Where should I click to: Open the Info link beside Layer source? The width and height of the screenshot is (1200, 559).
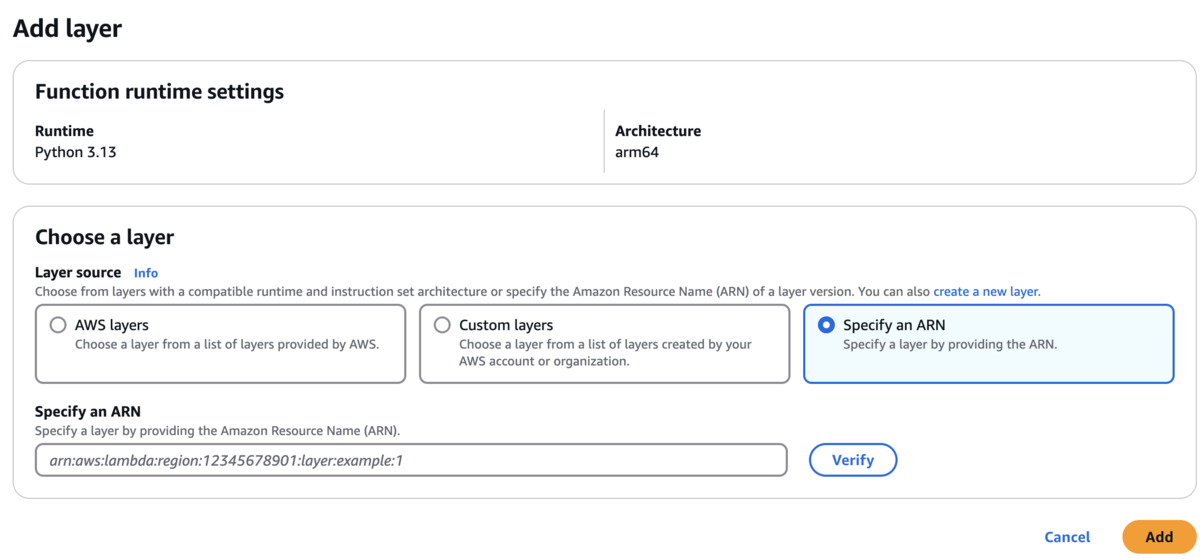click(146, 273)
